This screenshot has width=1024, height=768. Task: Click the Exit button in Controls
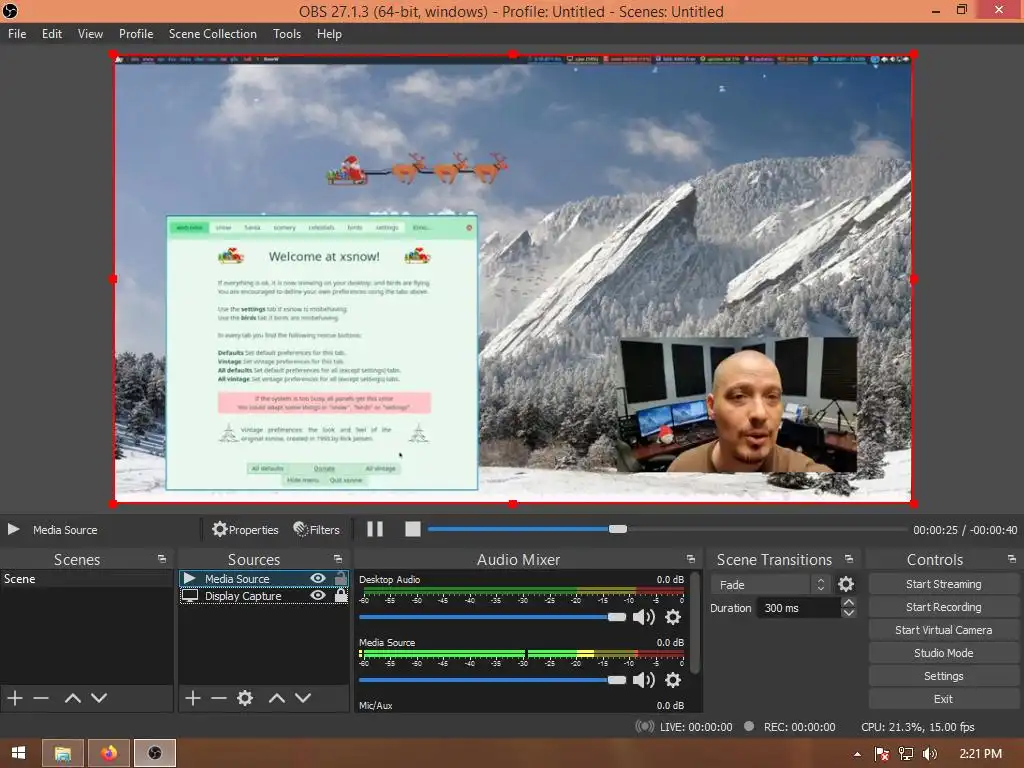(944, 699)
